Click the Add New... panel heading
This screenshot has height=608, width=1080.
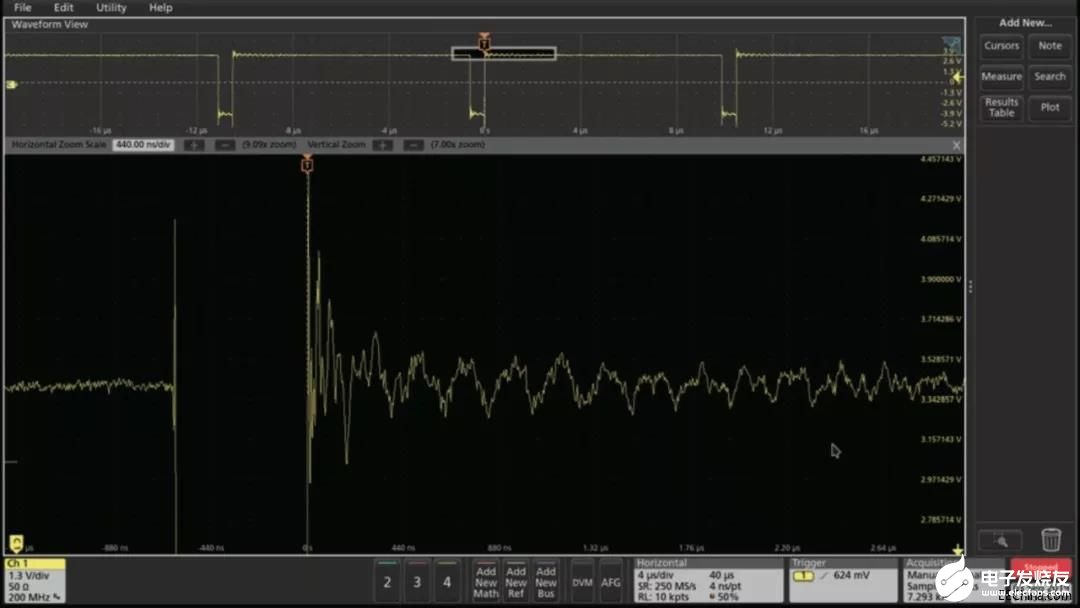(x=1025, y=23)
